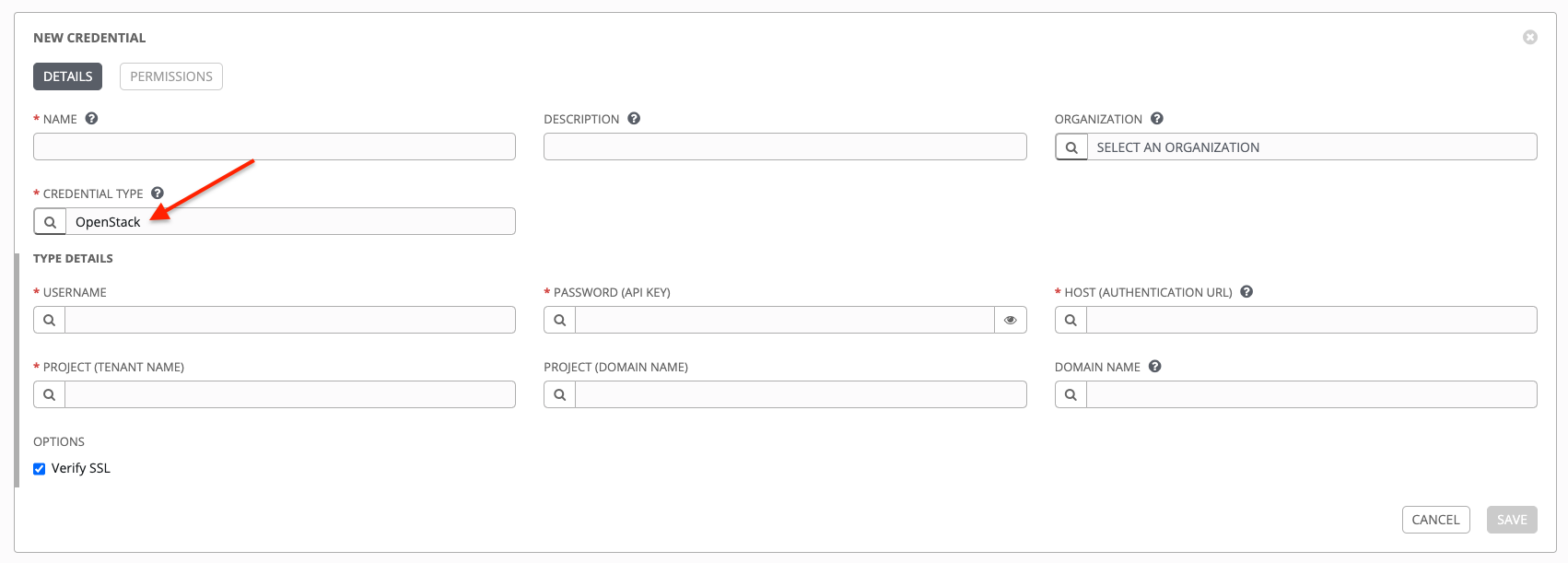The height and width of the screenshot is (563, 1568).
Task: Close the New Credential dialog
Action: click(x=1530, y=37)
